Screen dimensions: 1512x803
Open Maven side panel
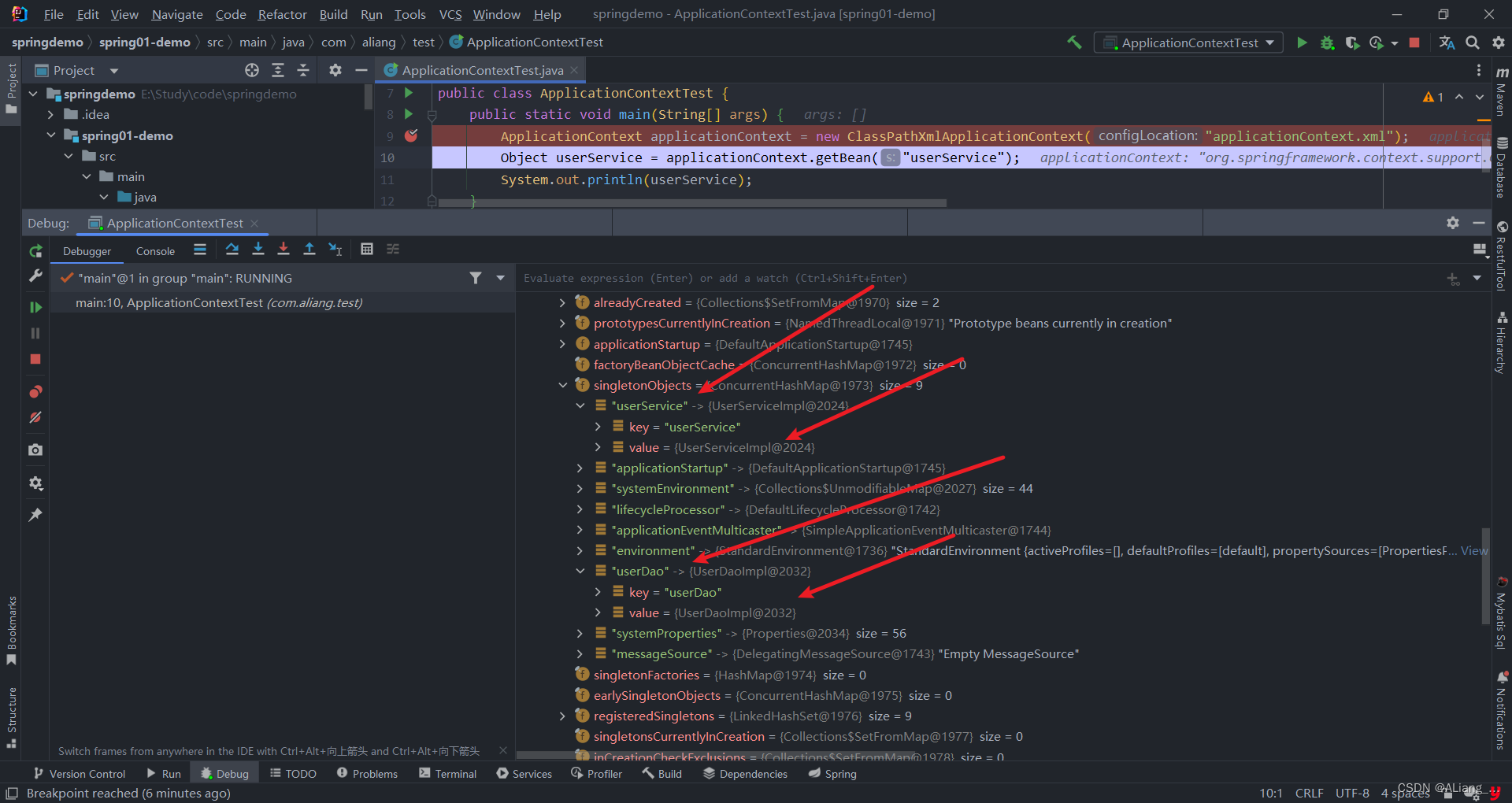point(1502,91)
